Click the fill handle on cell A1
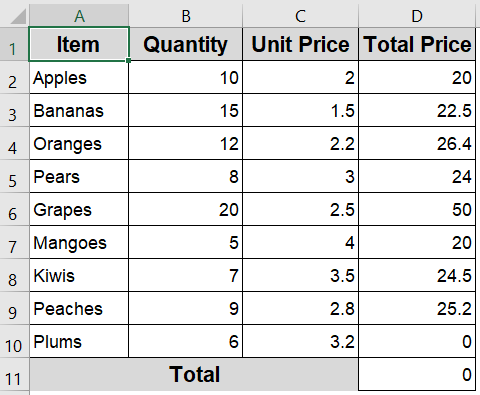 [129, 60]
